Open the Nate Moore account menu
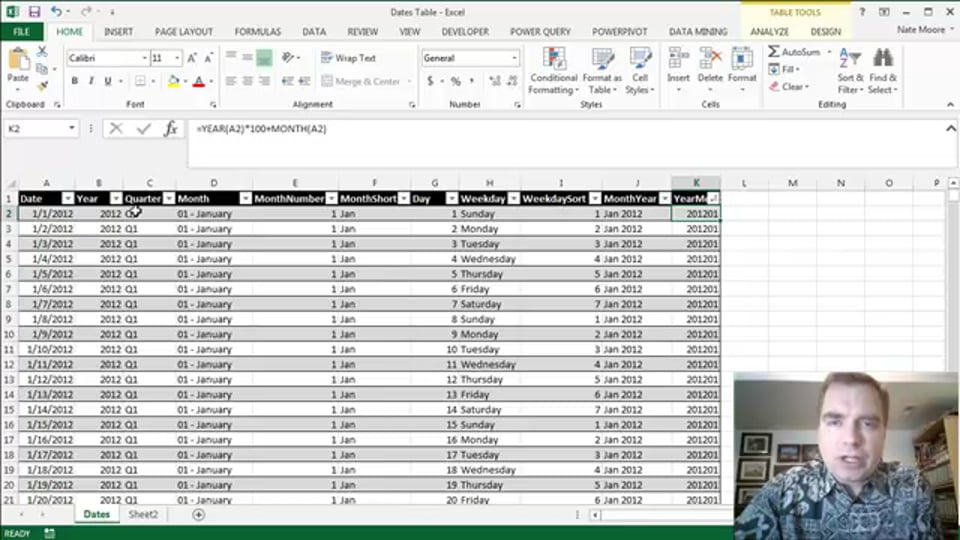 click(924, 29)
